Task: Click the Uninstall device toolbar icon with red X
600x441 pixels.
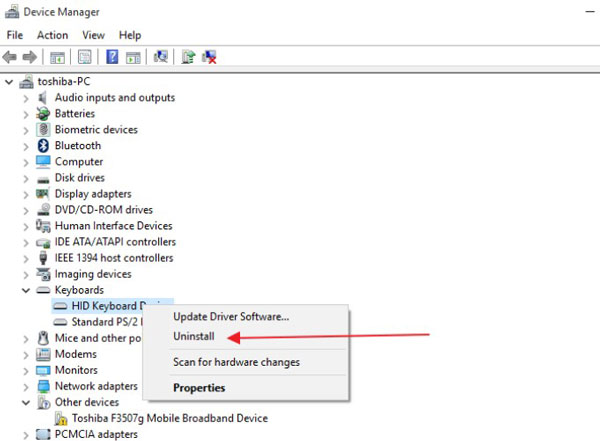Action: pos(209,57)
